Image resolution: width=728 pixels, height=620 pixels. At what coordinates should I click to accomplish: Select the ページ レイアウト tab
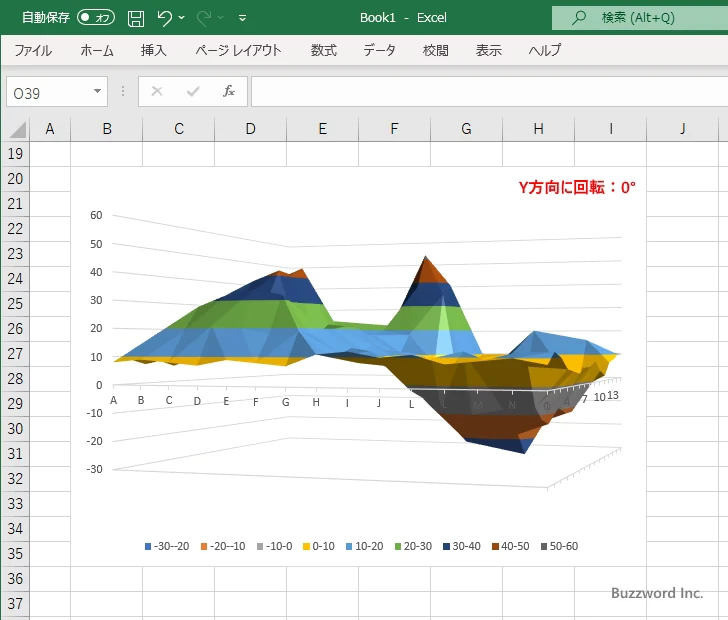(x=238, y=50)
